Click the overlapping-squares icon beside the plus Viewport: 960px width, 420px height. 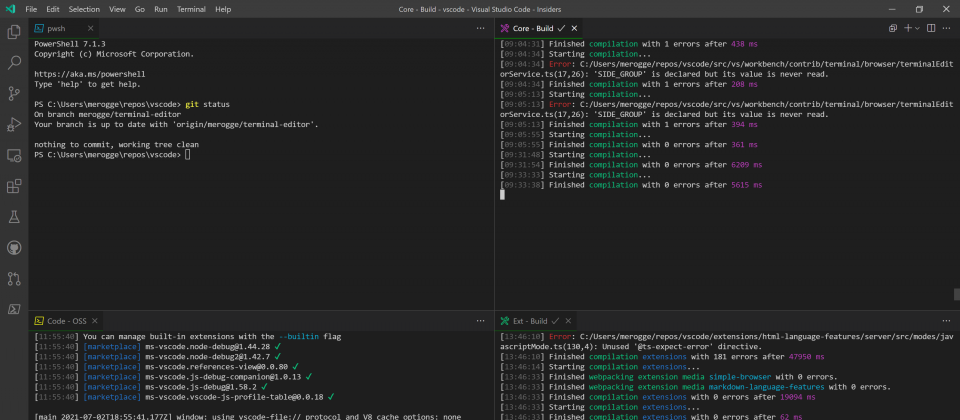[893, 28]
